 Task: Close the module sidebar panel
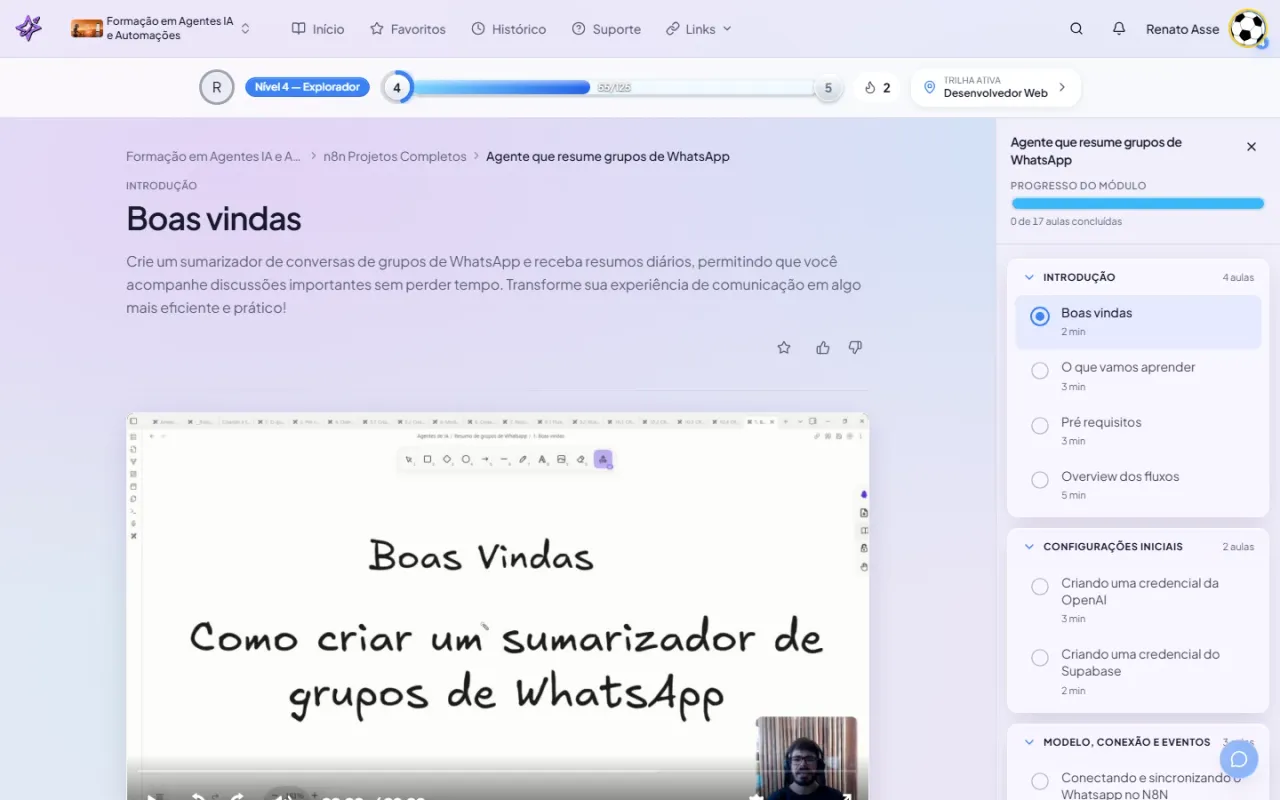[1251, 147]
